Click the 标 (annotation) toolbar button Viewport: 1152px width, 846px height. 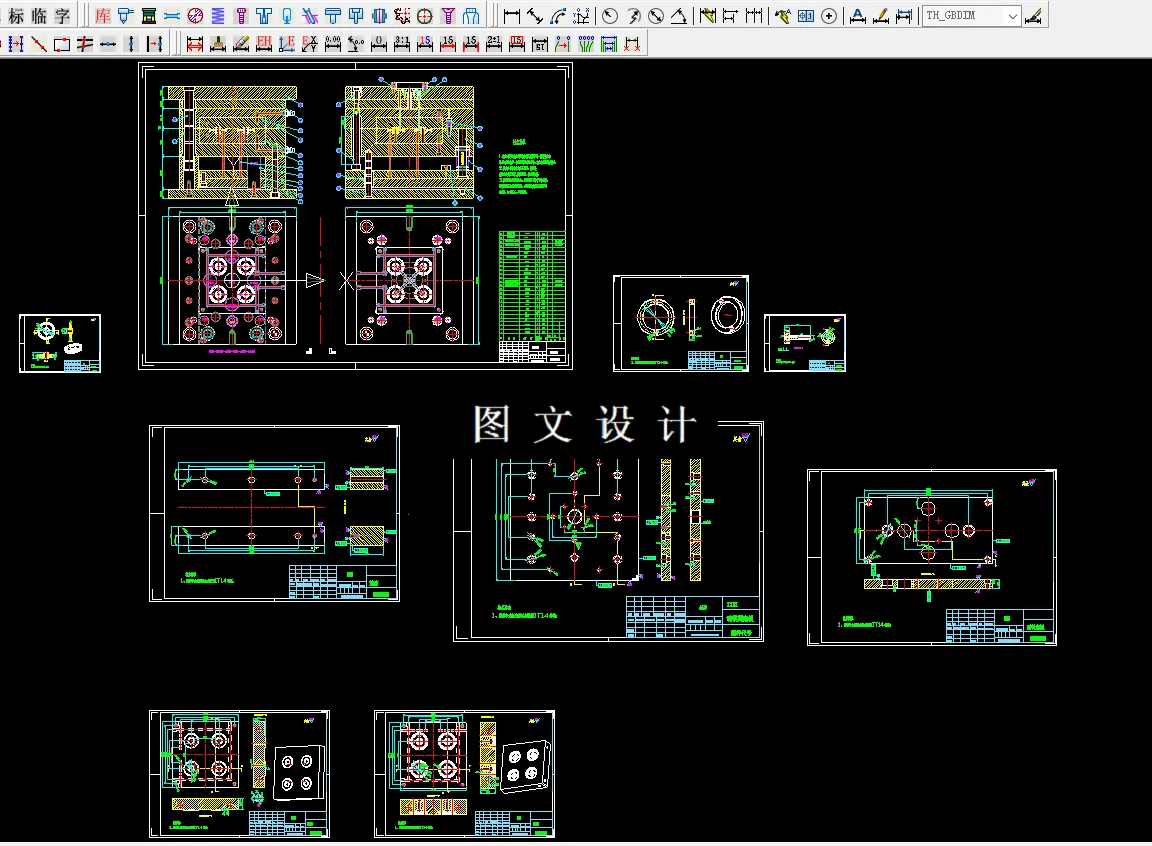click(16, 15)
